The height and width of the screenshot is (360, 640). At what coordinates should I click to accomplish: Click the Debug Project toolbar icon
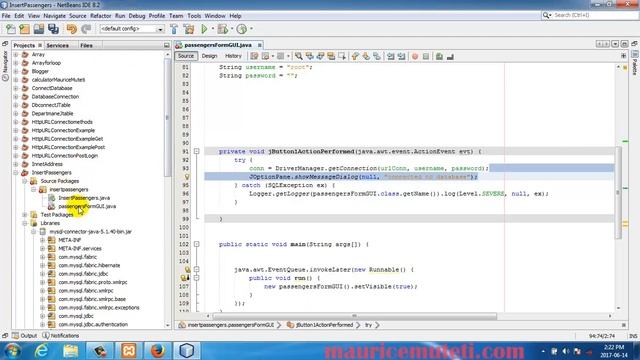pos(222,29)
